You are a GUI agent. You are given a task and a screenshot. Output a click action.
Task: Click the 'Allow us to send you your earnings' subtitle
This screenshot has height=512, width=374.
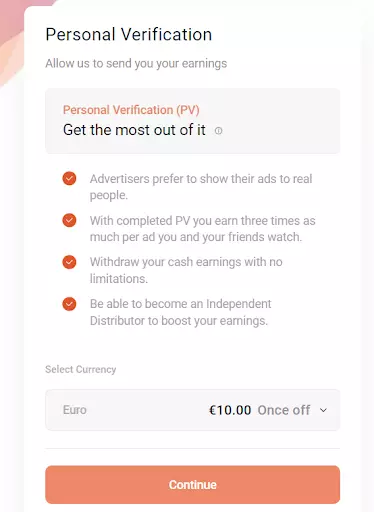pyautogui.click(x=136, y=63)
